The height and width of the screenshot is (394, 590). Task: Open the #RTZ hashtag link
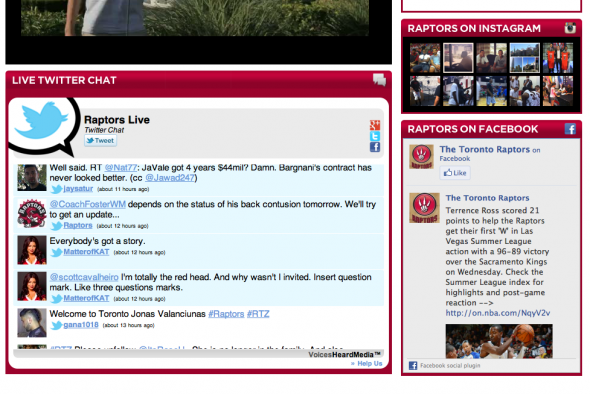coord(258,314)
